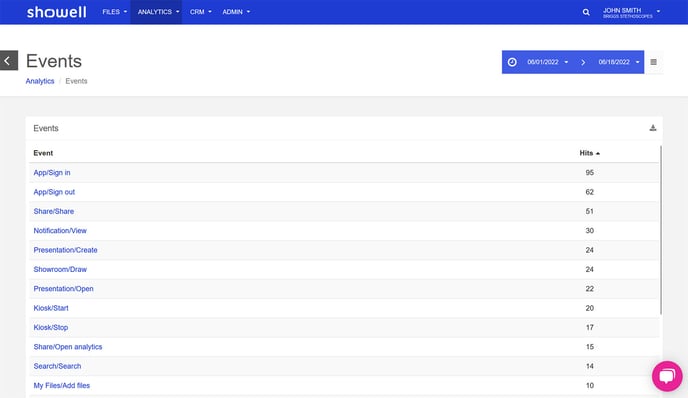Expand the John Smith user dropdown

(x=631, y=12)
